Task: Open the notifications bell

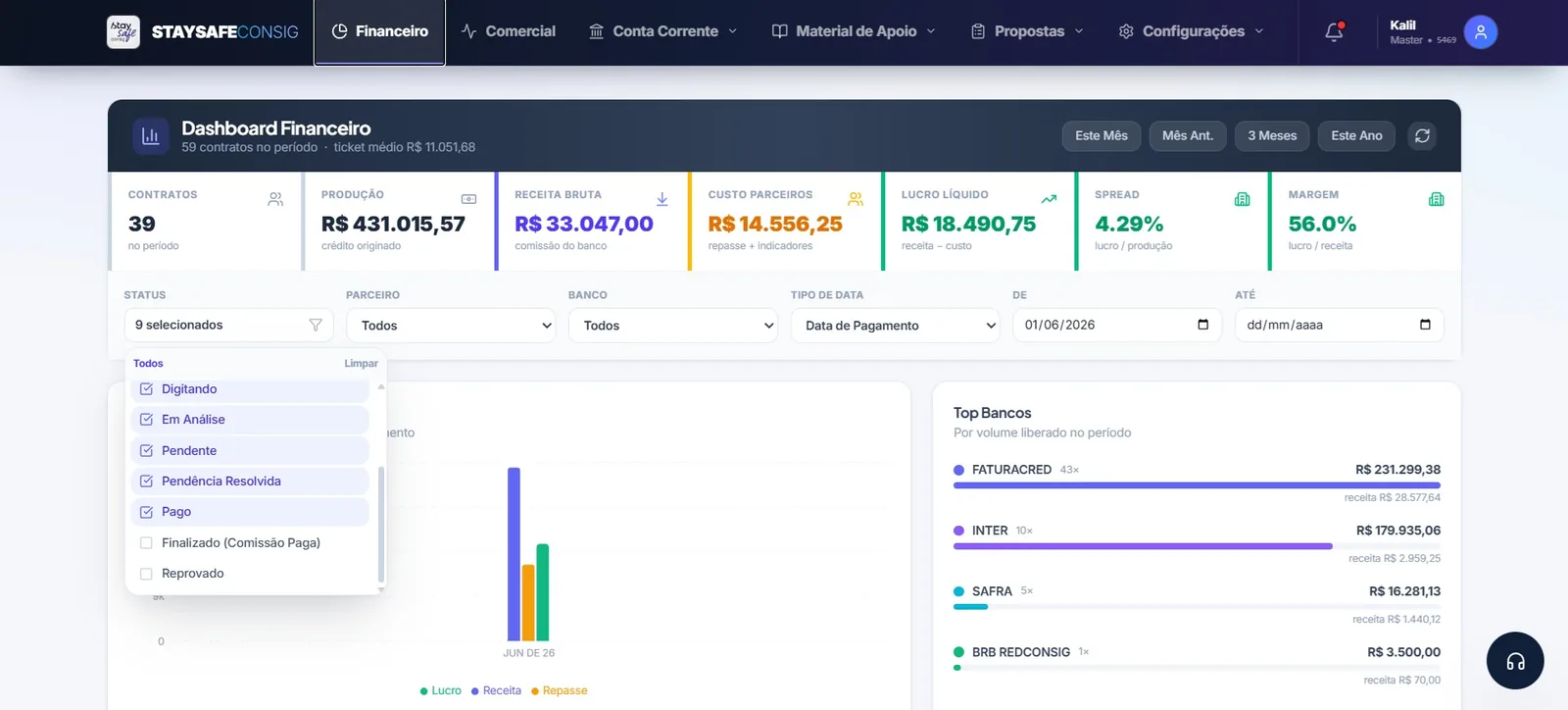Action: (x=1334, y=31)
